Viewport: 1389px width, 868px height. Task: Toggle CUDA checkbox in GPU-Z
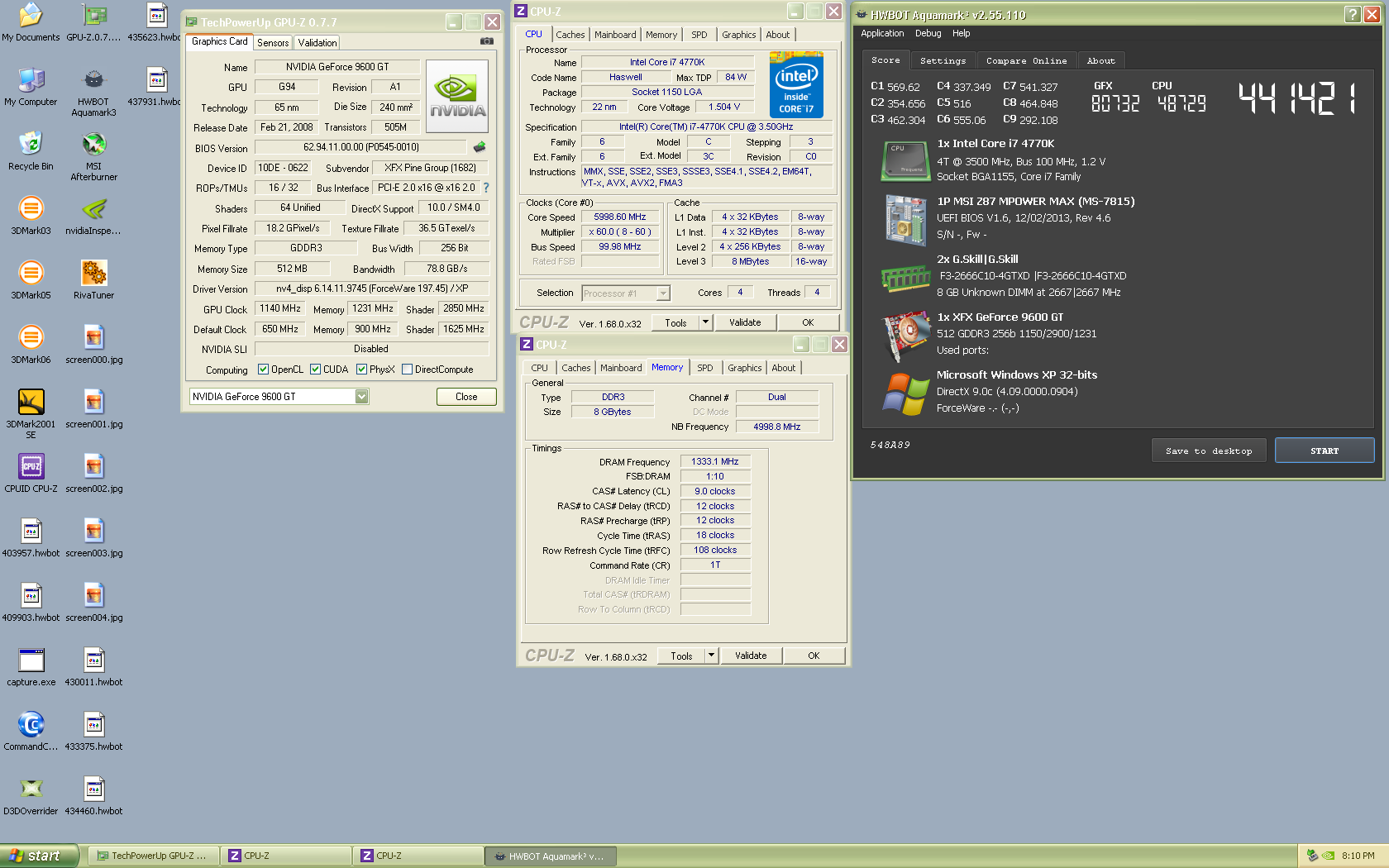315,370
